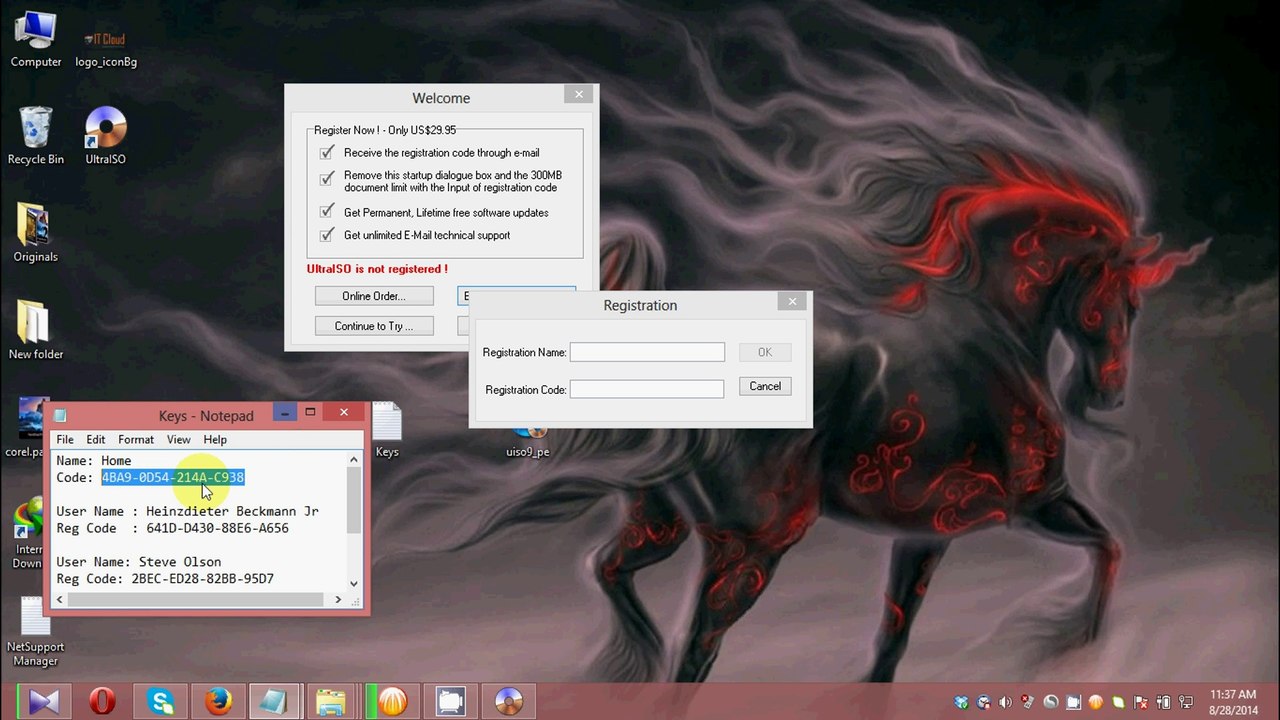Viewport: 1280px width, 720px height.
Task: Open the Recycle Bin
Action: point(36,136)
